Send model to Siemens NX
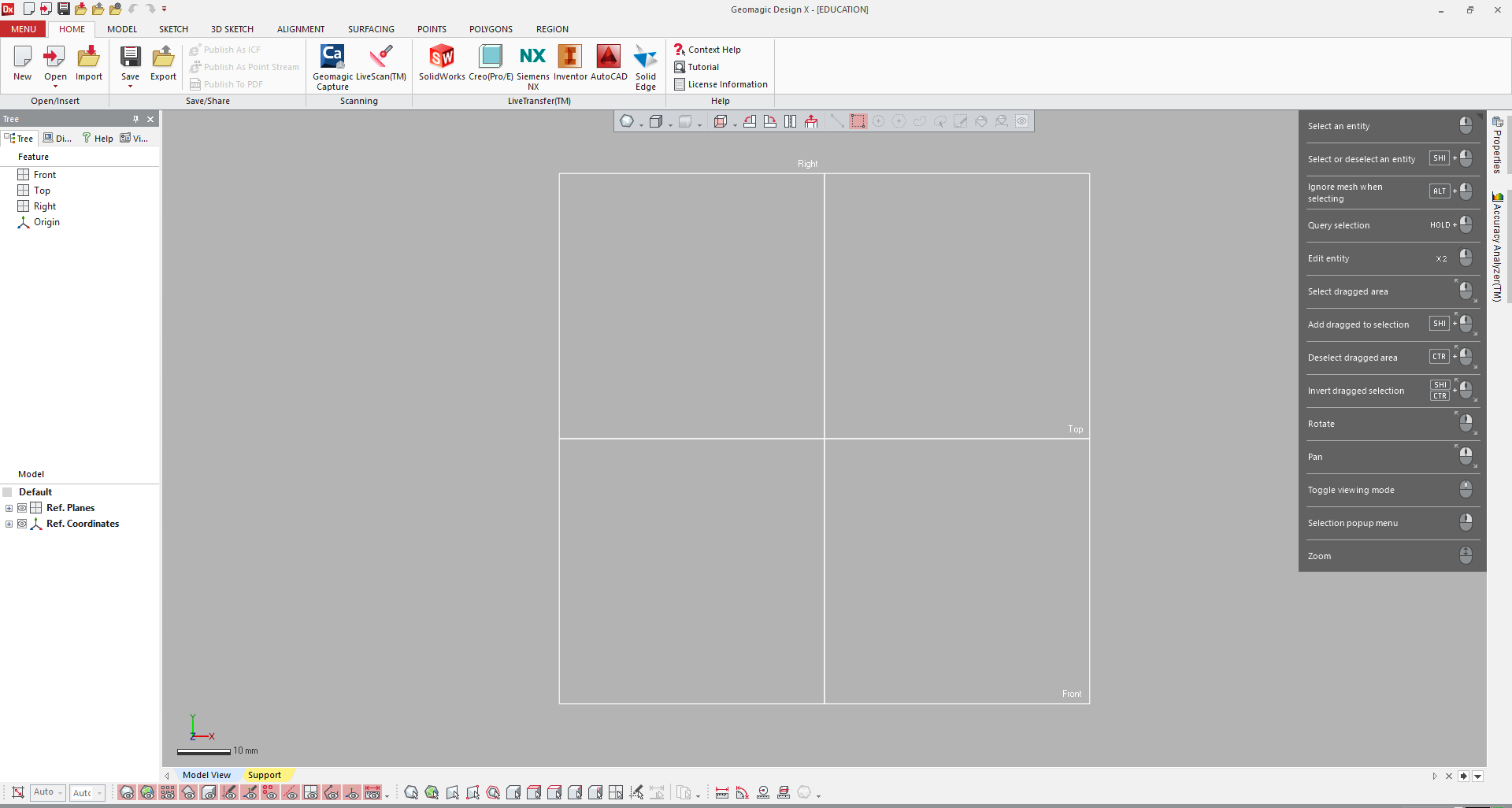The width and height of the screenshot is (1512, 808). tap(533, 67)
